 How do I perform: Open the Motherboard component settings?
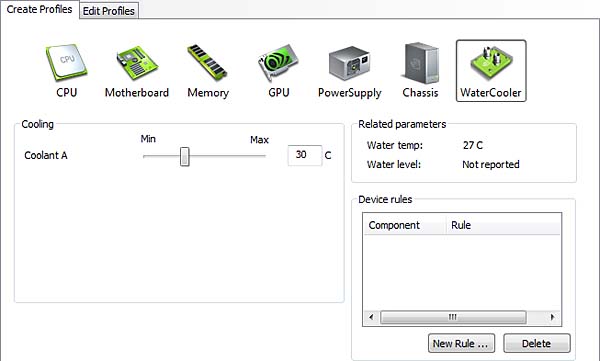[137, 63]
